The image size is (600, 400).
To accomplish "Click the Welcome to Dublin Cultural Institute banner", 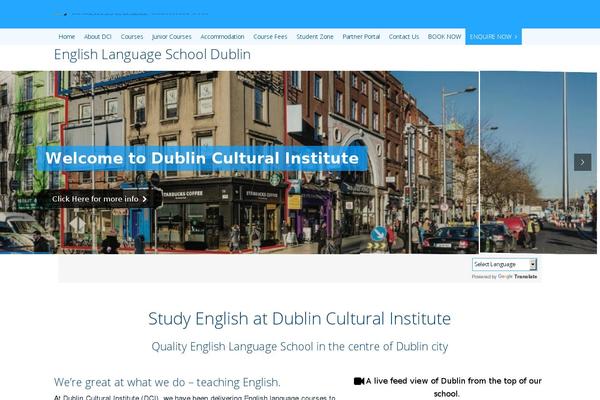I will point(202,158).
